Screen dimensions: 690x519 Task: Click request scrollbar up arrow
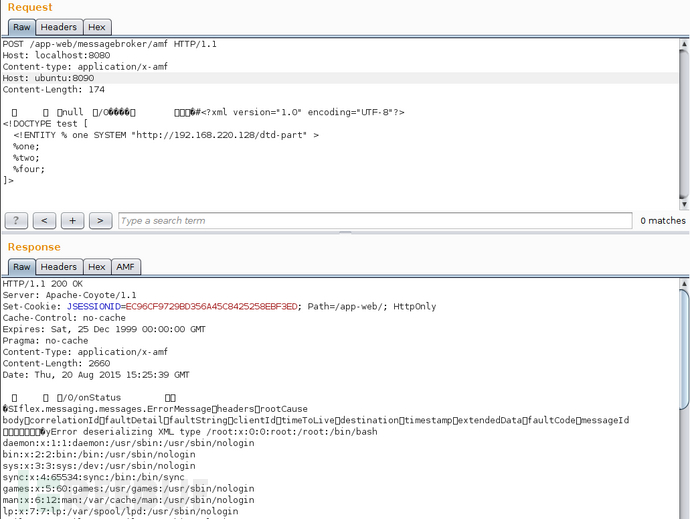[684, 44]
